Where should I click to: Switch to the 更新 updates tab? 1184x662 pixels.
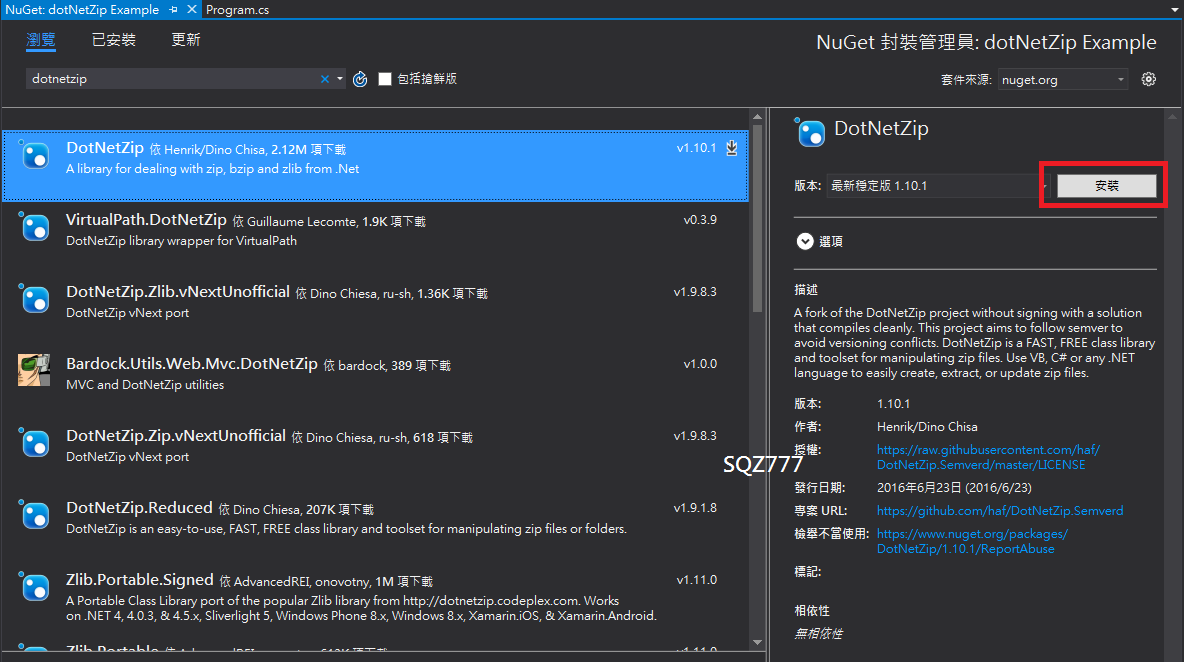185,40
